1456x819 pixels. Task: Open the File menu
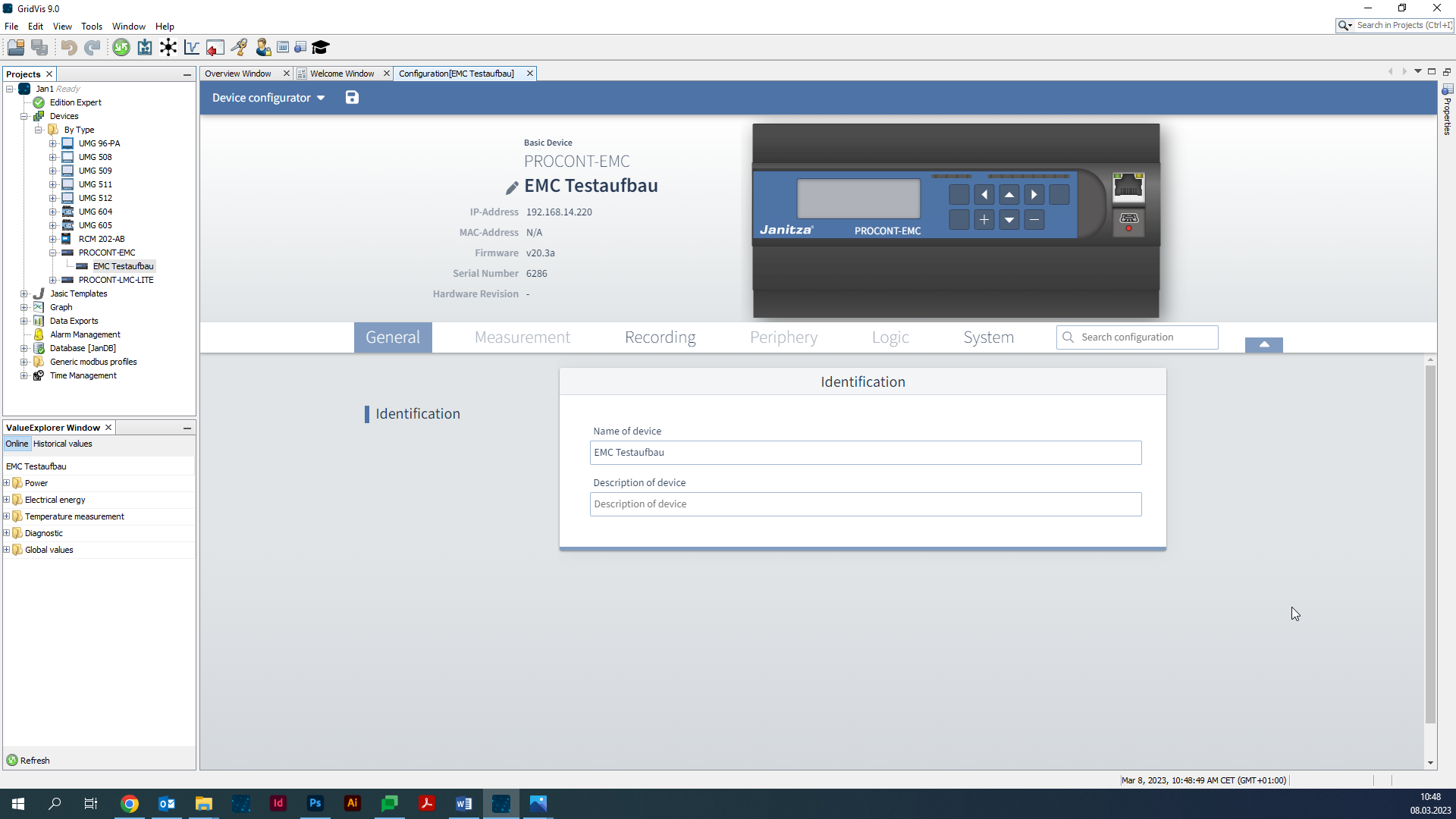click(x=11, y=26)
